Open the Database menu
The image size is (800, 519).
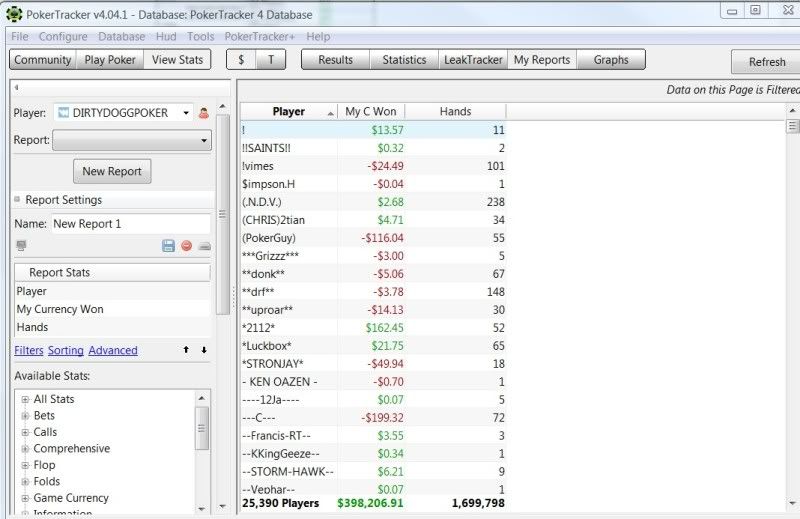click(x=121, y=37)
